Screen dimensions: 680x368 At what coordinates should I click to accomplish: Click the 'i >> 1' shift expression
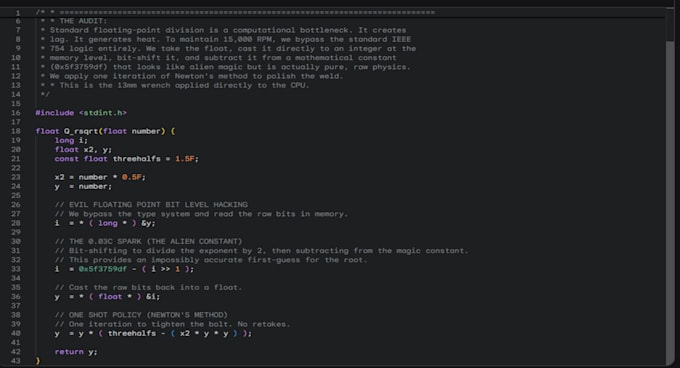[165, 269]
